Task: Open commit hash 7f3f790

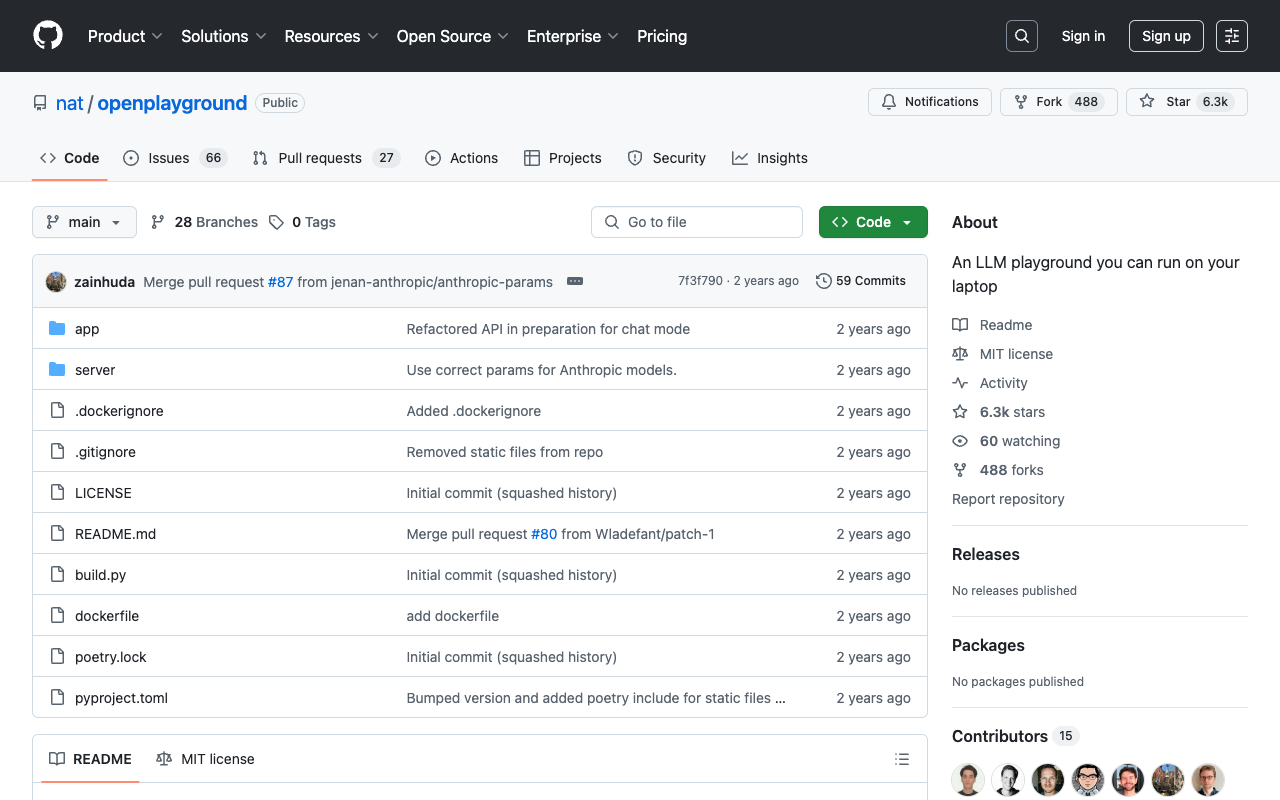Action: click(x=700, y=281)
